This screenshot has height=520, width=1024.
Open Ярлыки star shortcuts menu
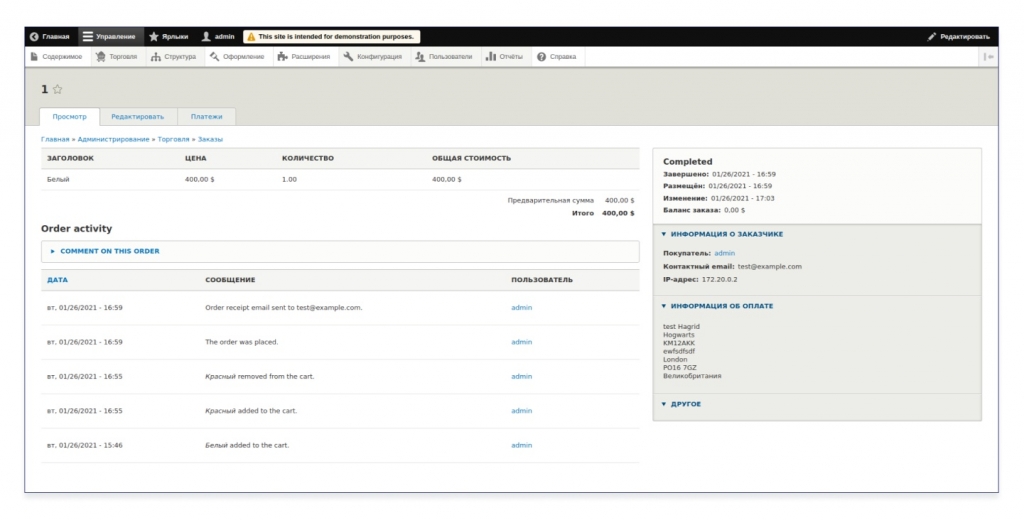(168, 37)
